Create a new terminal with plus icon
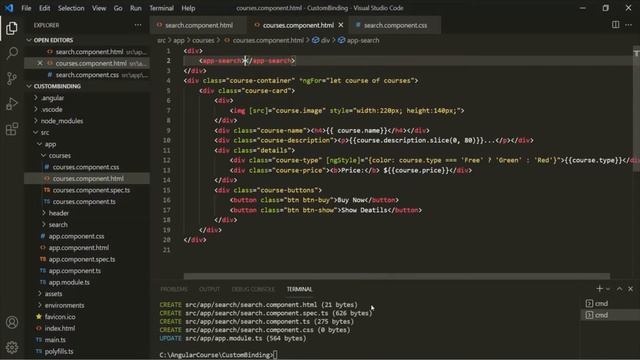The height and width of the screenshot is (360, 640). [x=599, y=289]
